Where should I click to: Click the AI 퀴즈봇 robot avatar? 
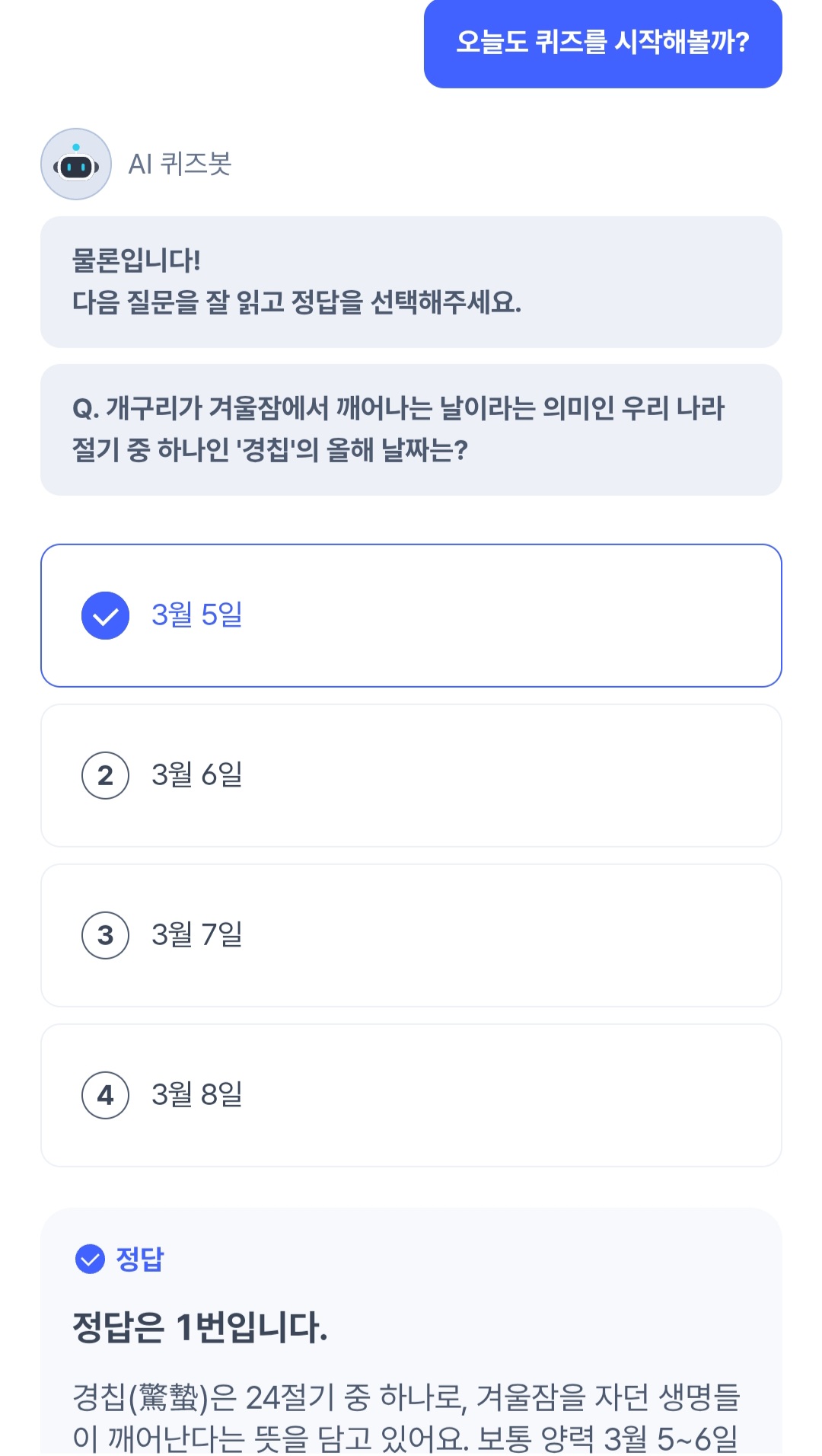[76, 164]
